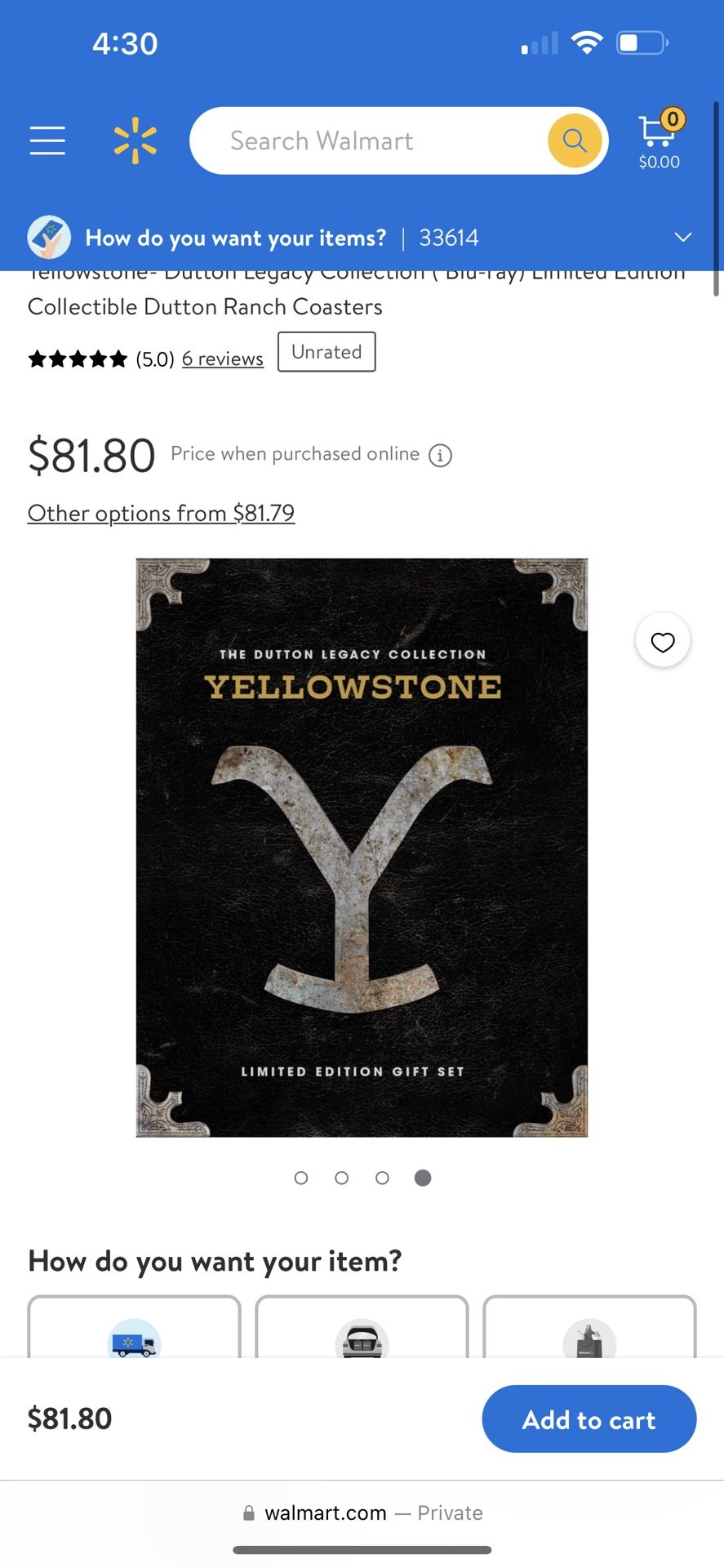Click zip code 33614 to change location
Image resolution: width=724 pixels, height=1568 pixels.
[x=448, y=237]
